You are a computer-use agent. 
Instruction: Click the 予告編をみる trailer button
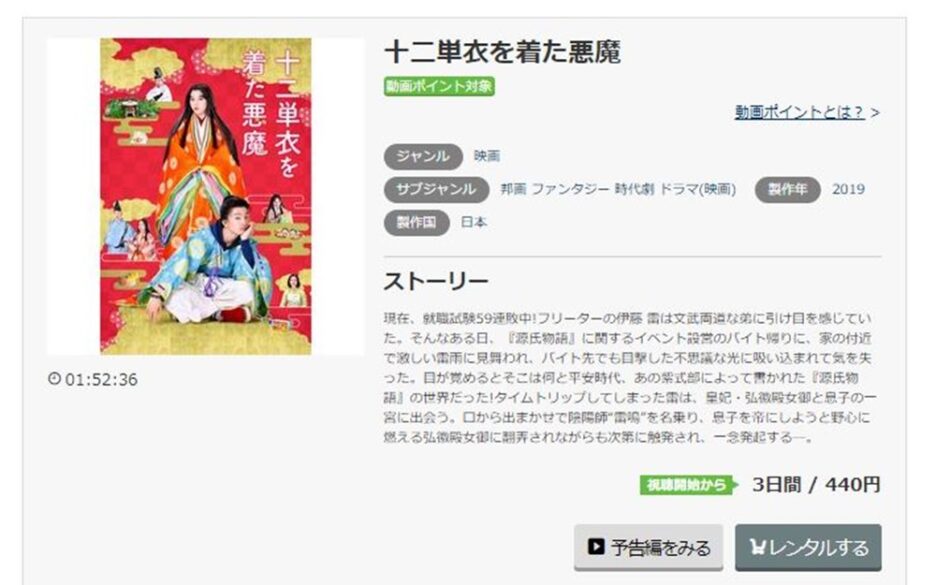tap(648, 547)
